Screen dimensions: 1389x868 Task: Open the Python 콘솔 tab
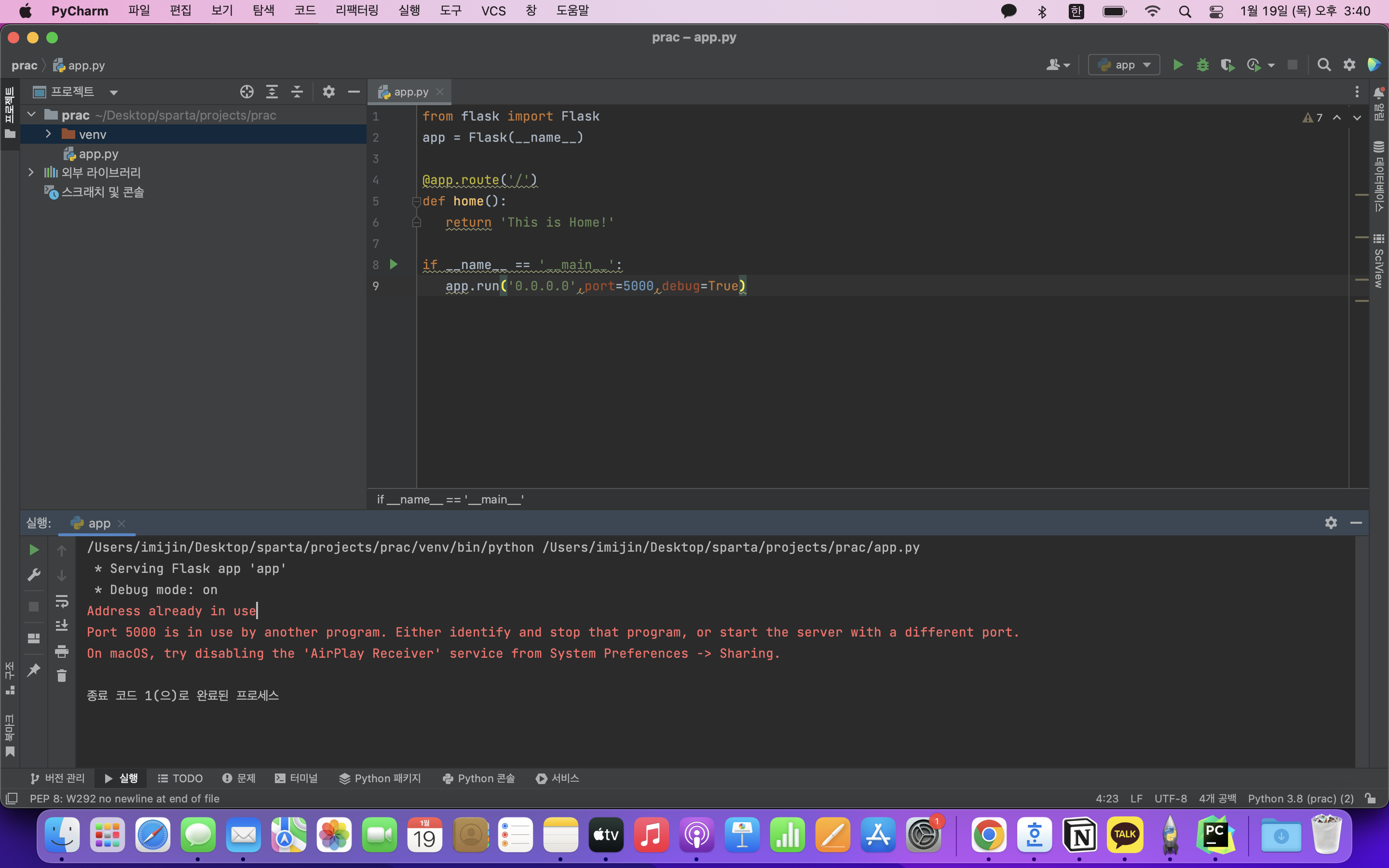(479, 778)
